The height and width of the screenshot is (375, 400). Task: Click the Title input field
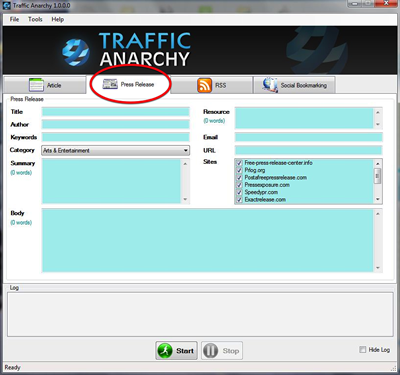(x=116, y=112)
